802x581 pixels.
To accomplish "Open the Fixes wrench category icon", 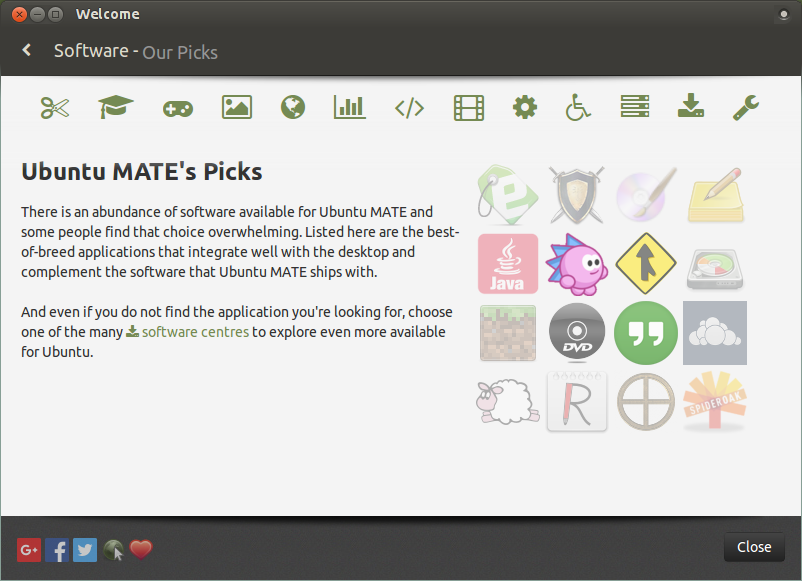I will (x=746, y=108).
